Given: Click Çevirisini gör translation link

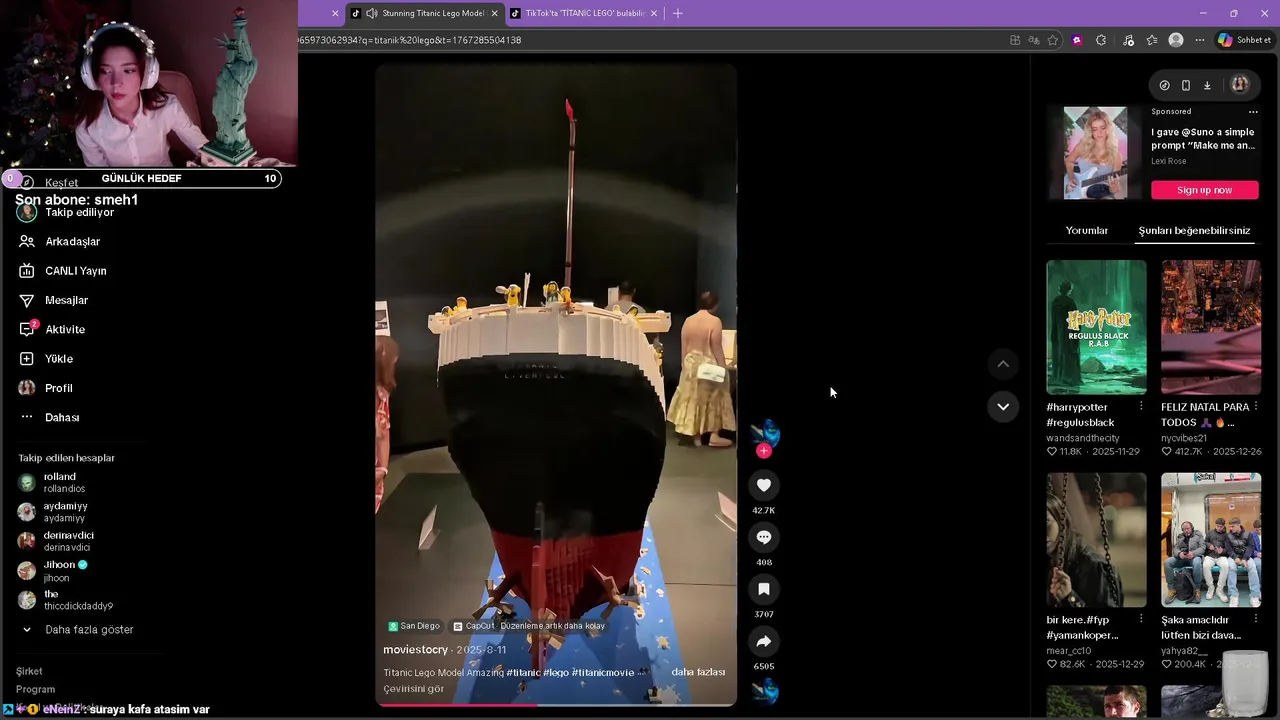Looking at the screenshot, I should [x=413, y=689].
